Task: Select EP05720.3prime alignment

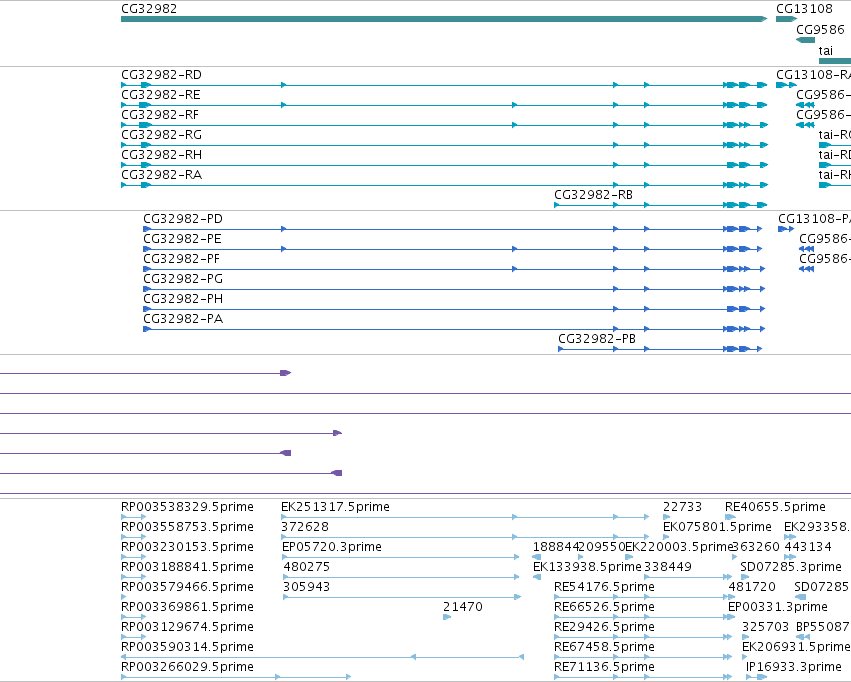Action: point(402,557)
